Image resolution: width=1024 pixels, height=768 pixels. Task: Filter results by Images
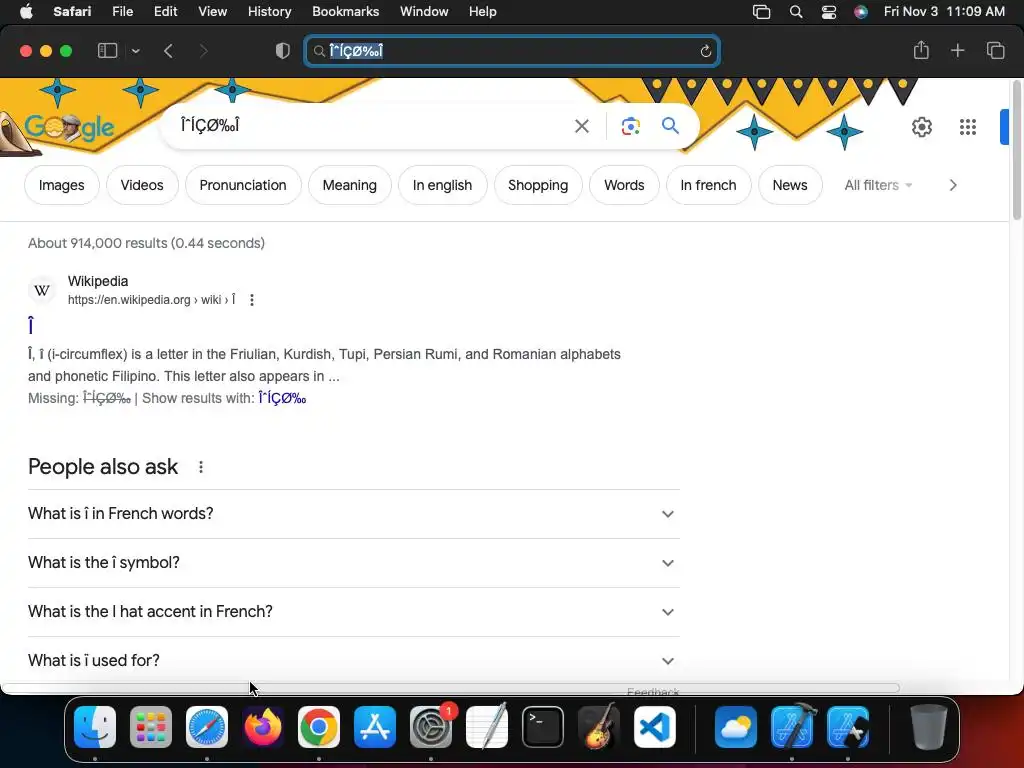pyautogui.click(x=61, y=185)
